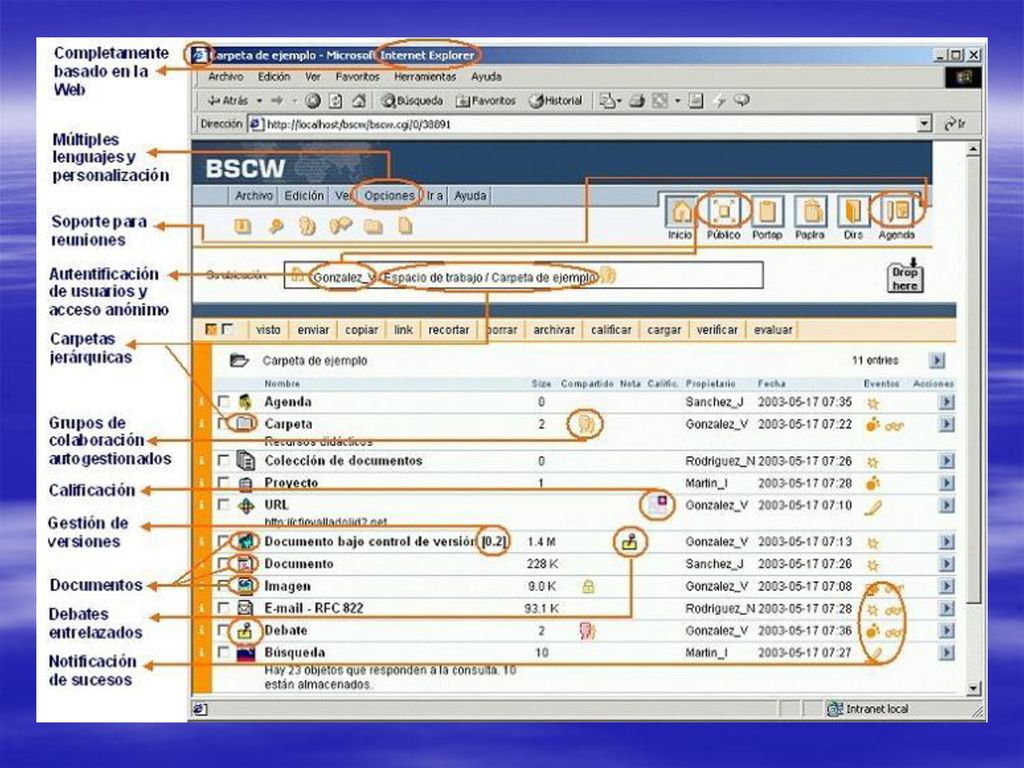Open actions menu arrow for Proyecto row
Image resolution: width=1024 pixels, height=768 pixels.
(x=946, y=483)
